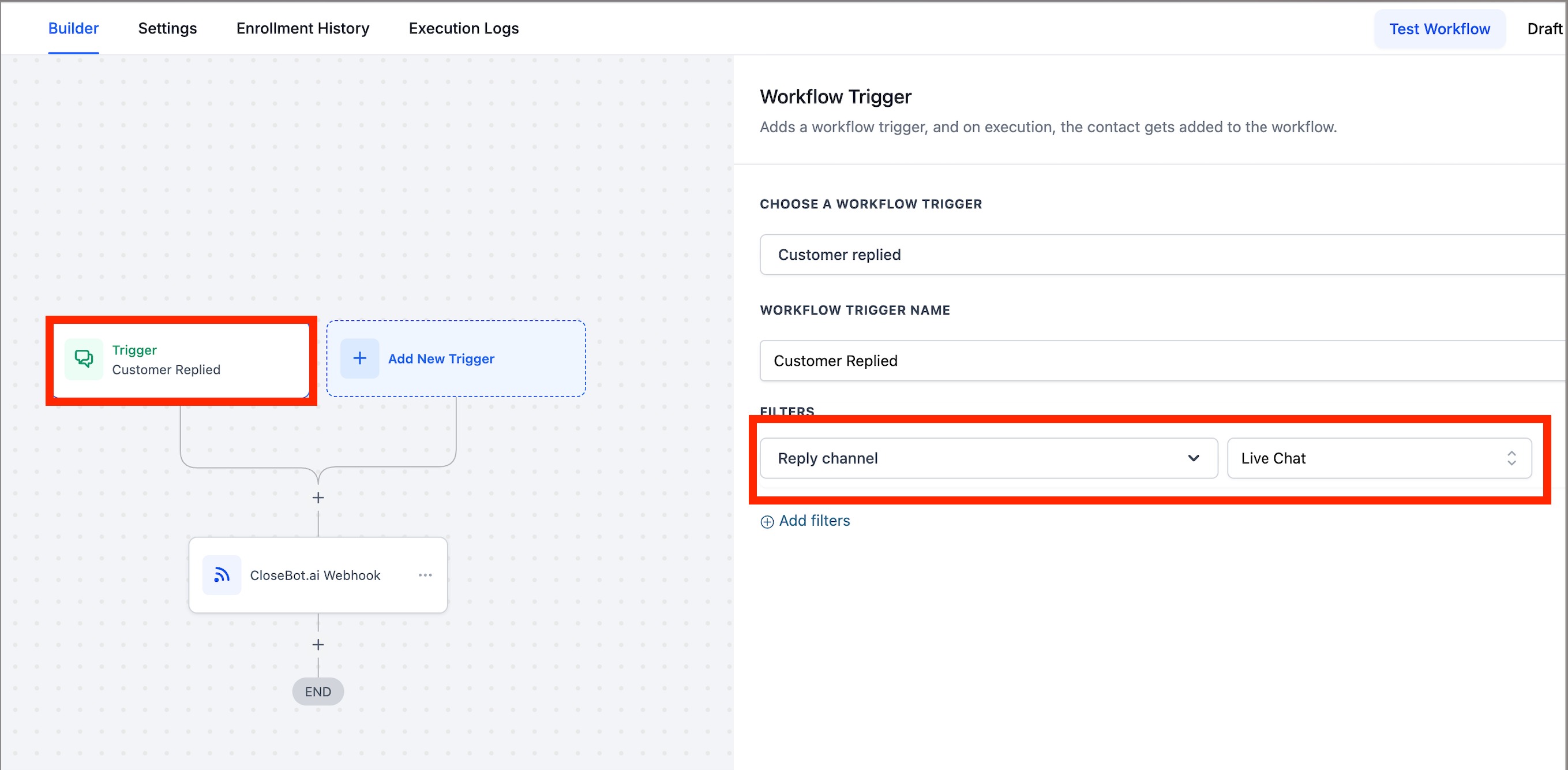
Task: Click plus connector above CloseBot.ai Webhook node
Action: tap(318, 498)
